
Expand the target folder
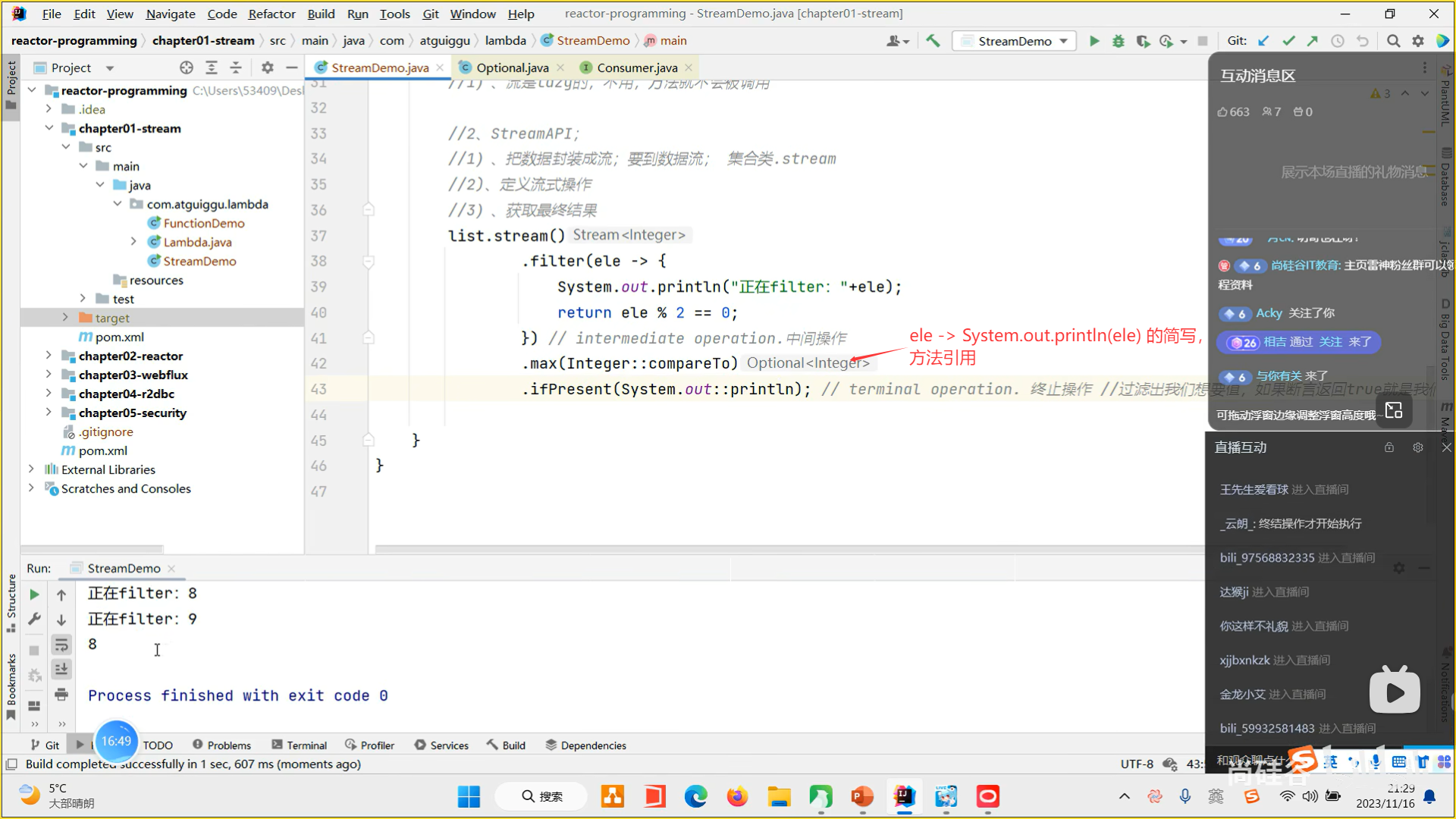(x=65, y=318)
